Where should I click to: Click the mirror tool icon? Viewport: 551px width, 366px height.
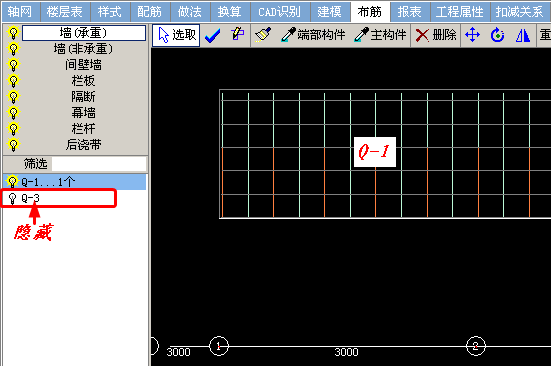523,35
